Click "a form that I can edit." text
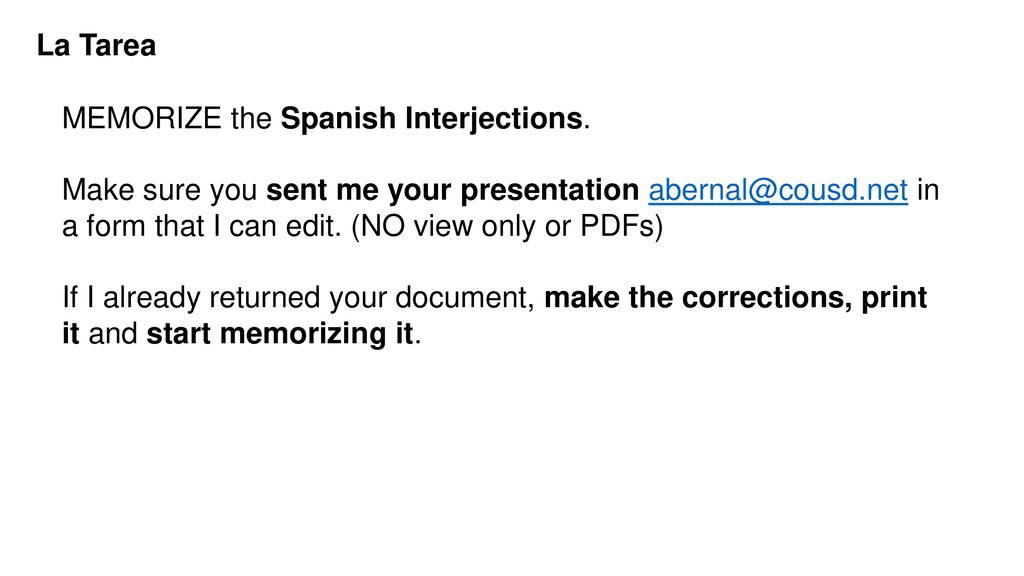Image resolution: width=1024 pixels, height=576 pixels. pos(202,227)
